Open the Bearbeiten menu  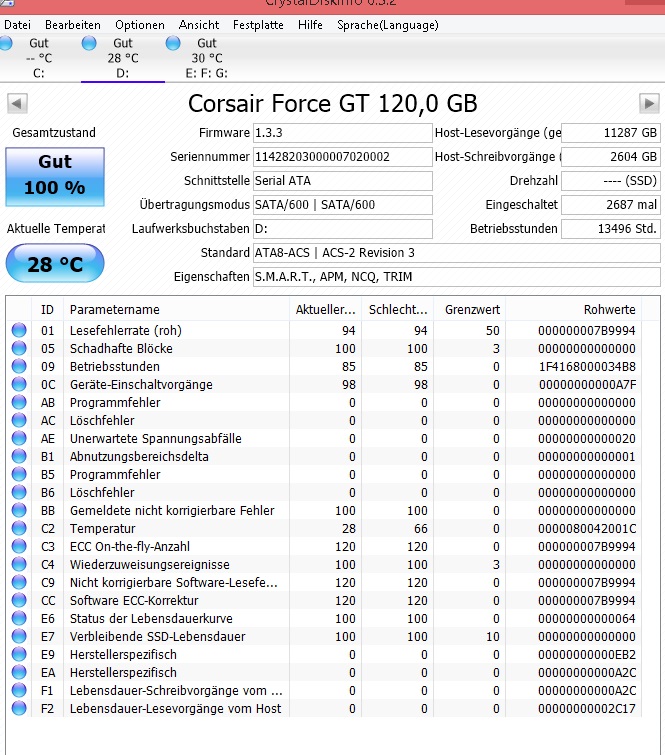click(73, 25)
